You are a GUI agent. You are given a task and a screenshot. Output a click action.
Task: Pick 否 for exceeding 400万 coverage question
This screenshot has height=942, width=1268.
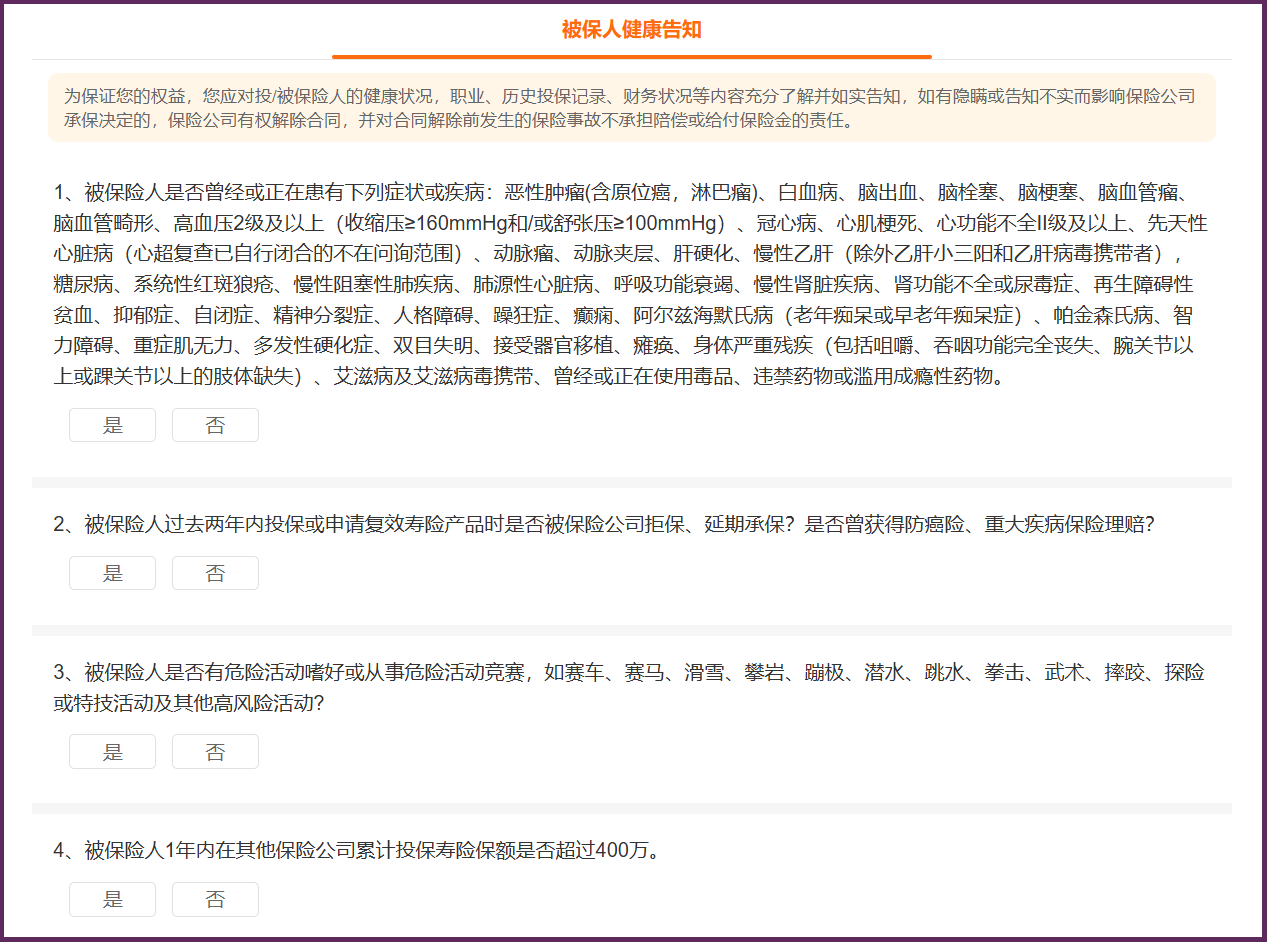point(215,899)
